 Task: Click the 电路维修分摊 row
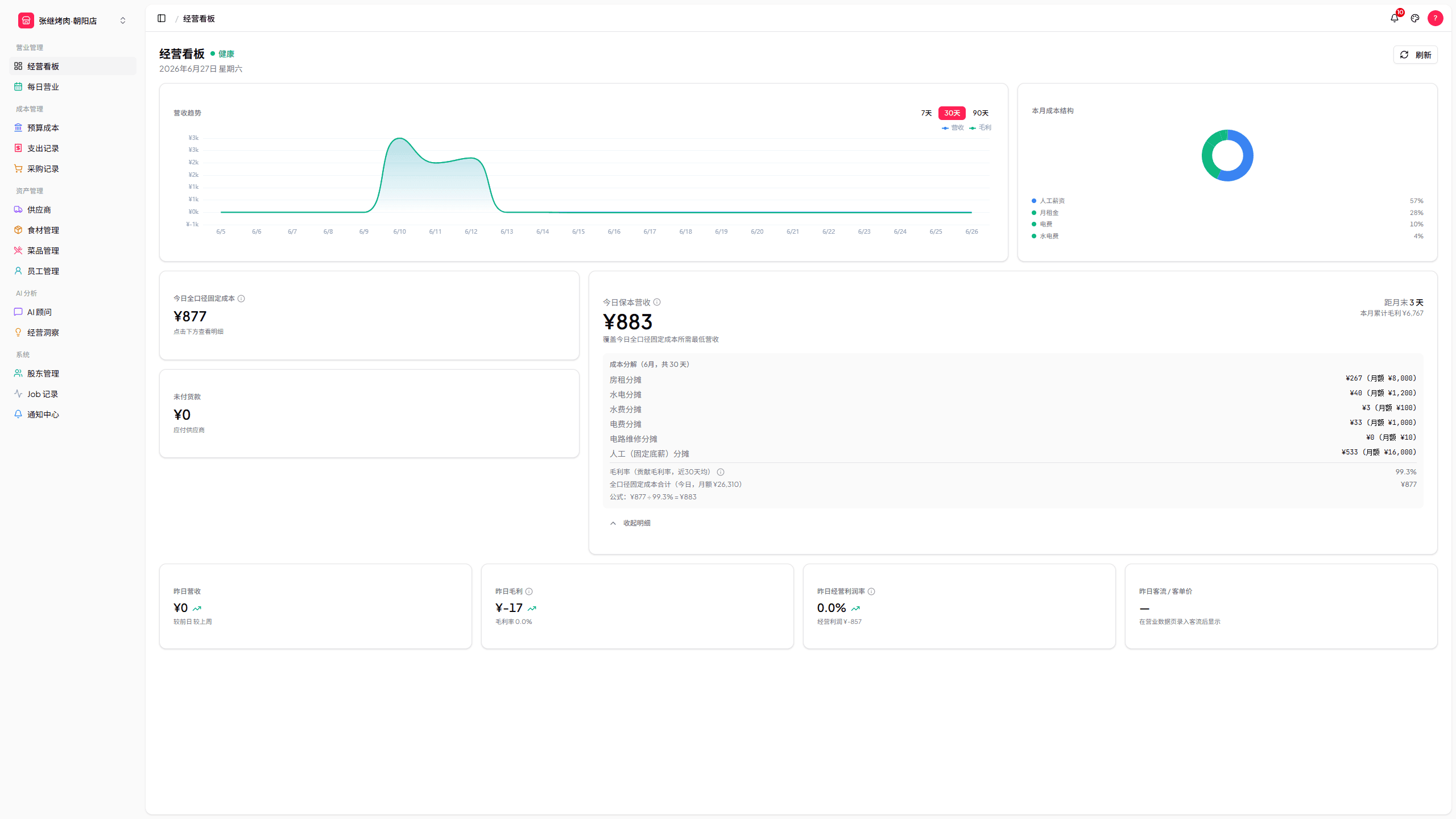point(1013,439)
